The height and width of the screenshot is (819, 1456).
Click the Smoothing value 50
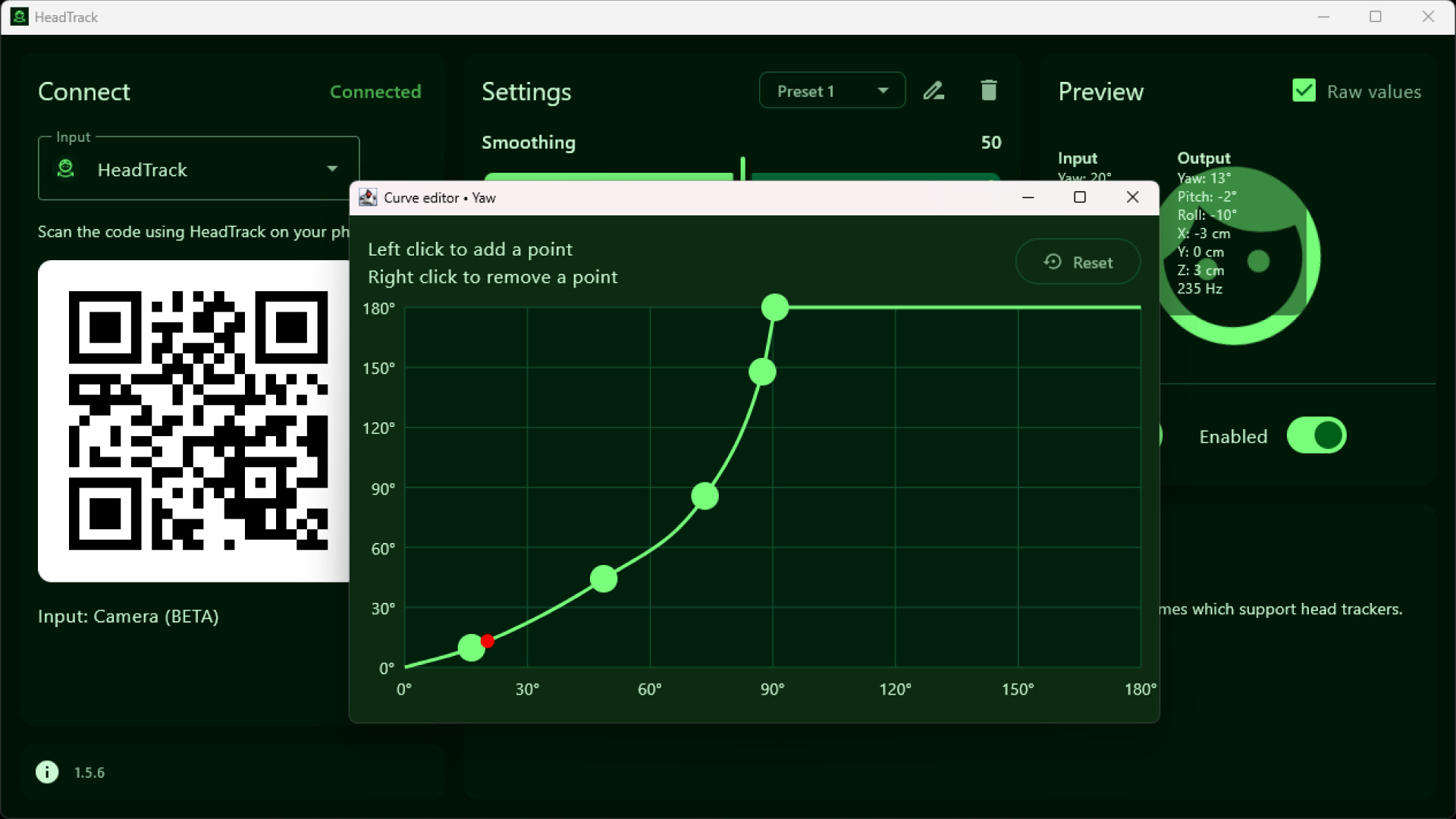pyautogui.click(x=991, y=143)
